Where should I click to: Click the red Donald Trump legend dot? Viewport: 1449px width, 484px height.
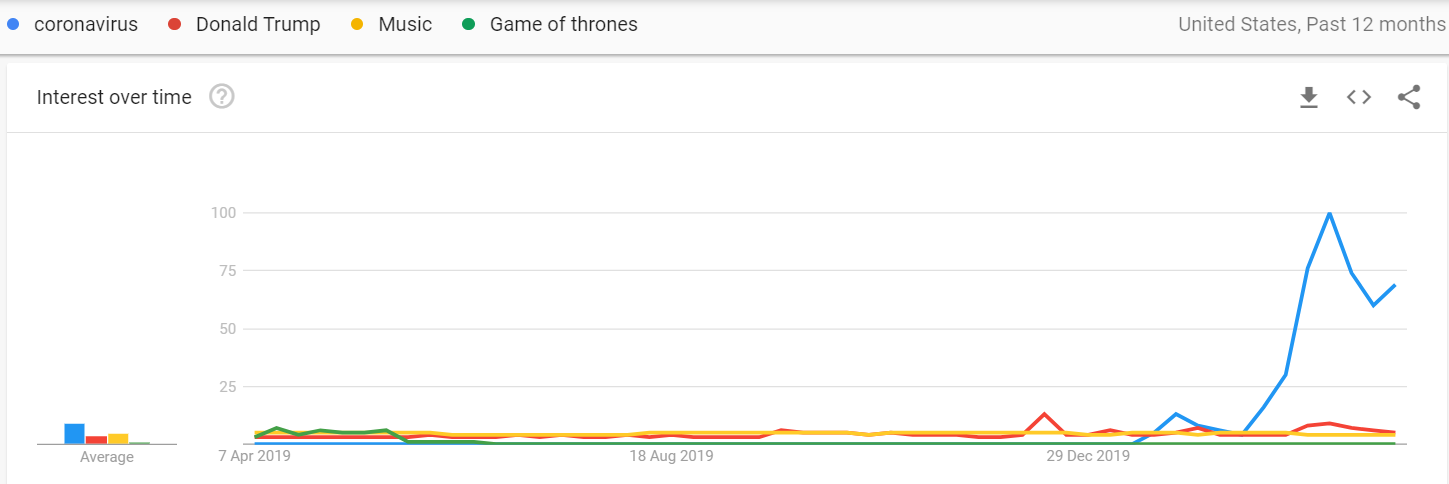coord(175,24)
